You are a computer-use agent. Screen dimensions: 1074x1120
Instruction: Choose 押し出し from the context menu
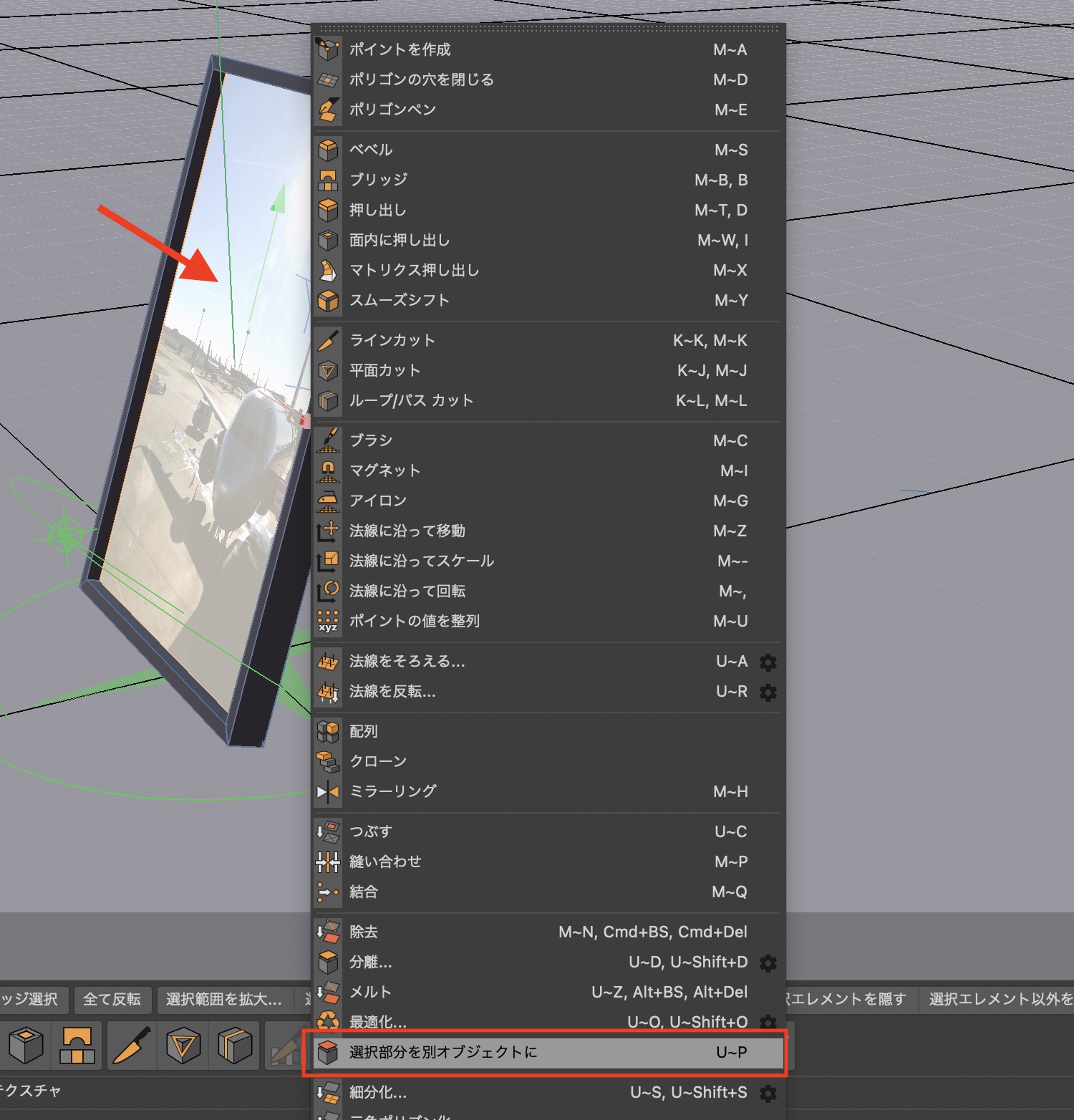coord(377,210)
